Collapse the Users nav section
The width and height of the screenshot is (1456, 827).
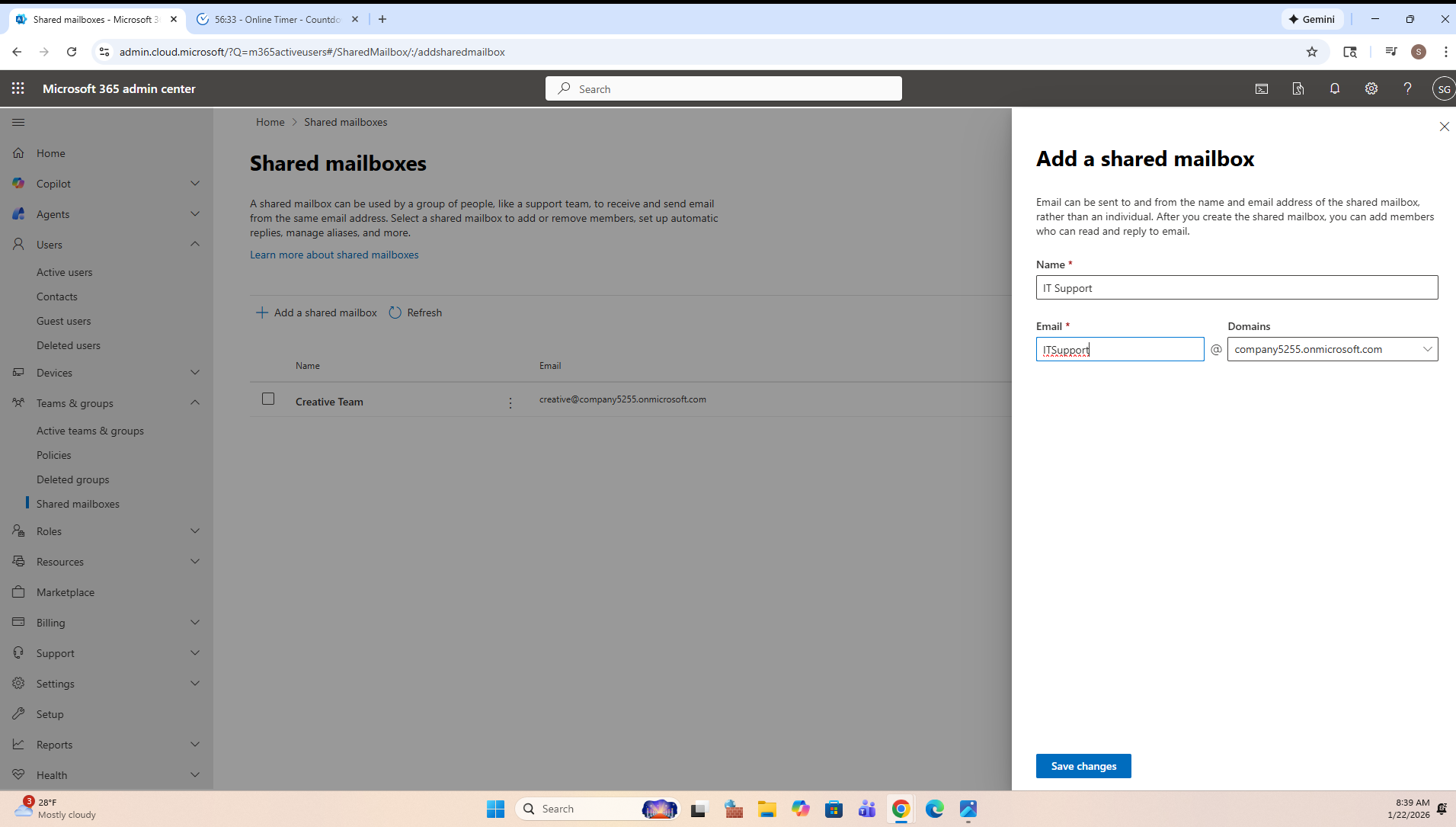click(x=195, y=244)
